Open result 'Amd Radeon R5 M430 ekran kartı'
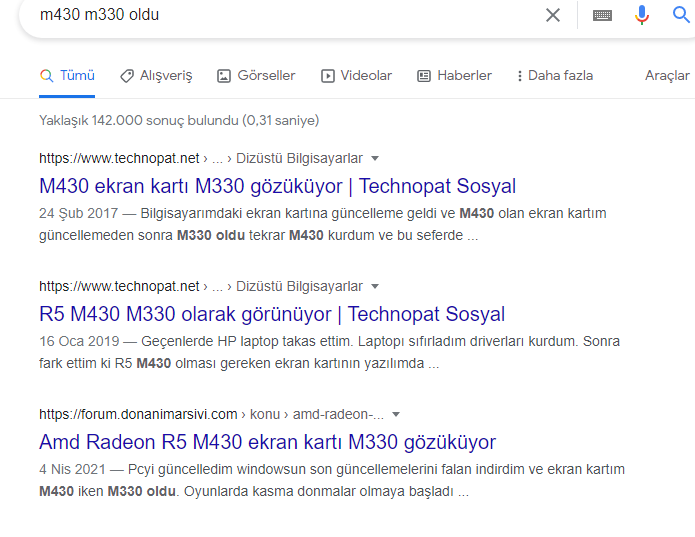Image resolution: width=695 pixels, height=537 pixels. tap(267, 442)
